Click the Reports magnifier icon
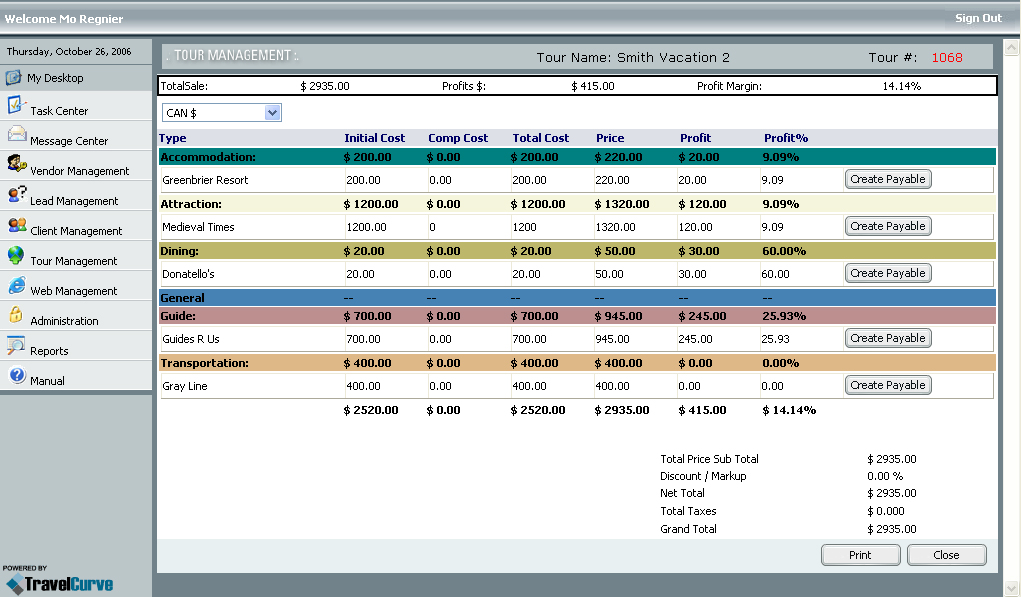1022x597 pixels. click(16, 345)
